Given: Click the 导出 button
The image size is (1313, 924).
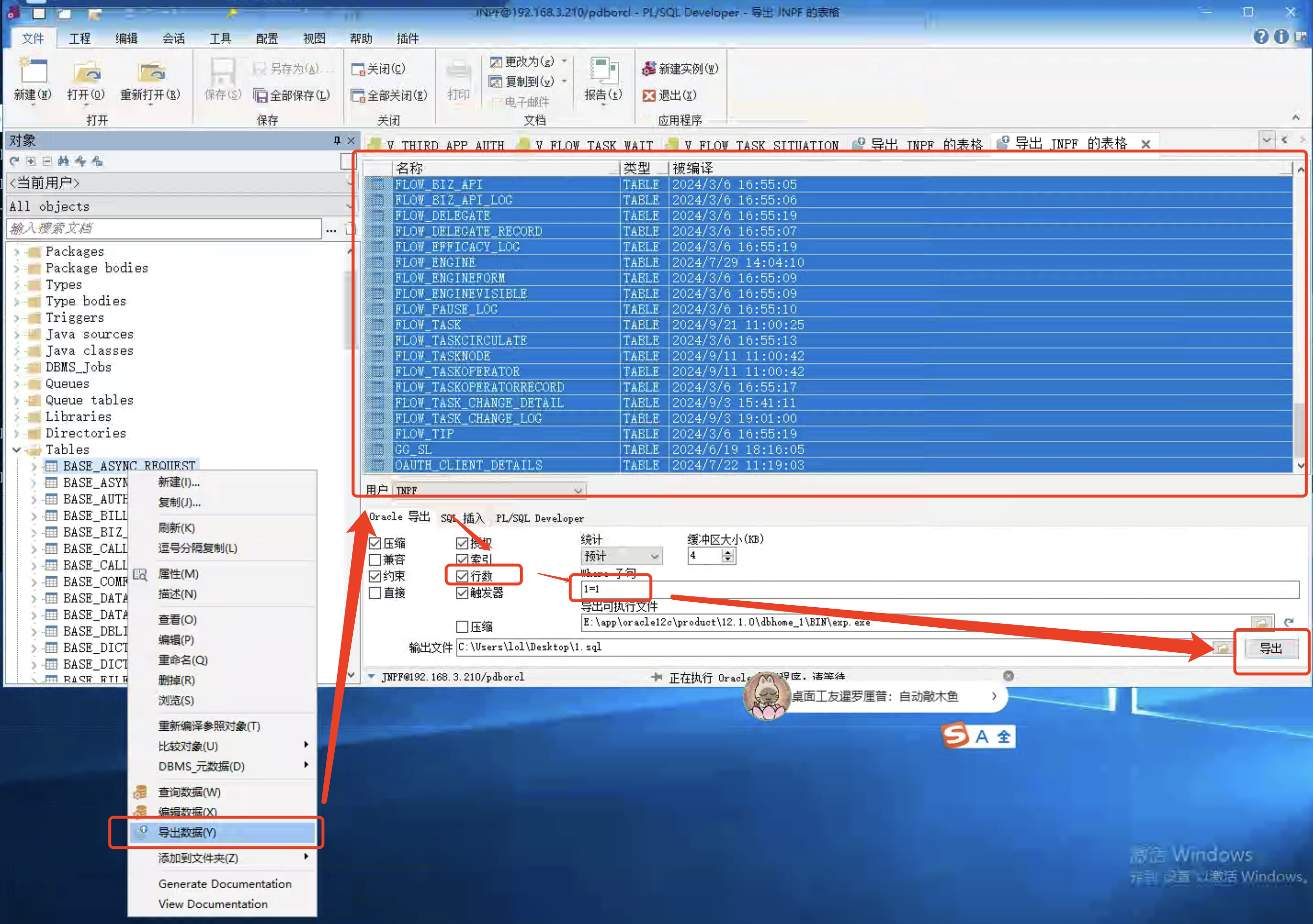Looking at the screenshot, I should [1272, 648].
